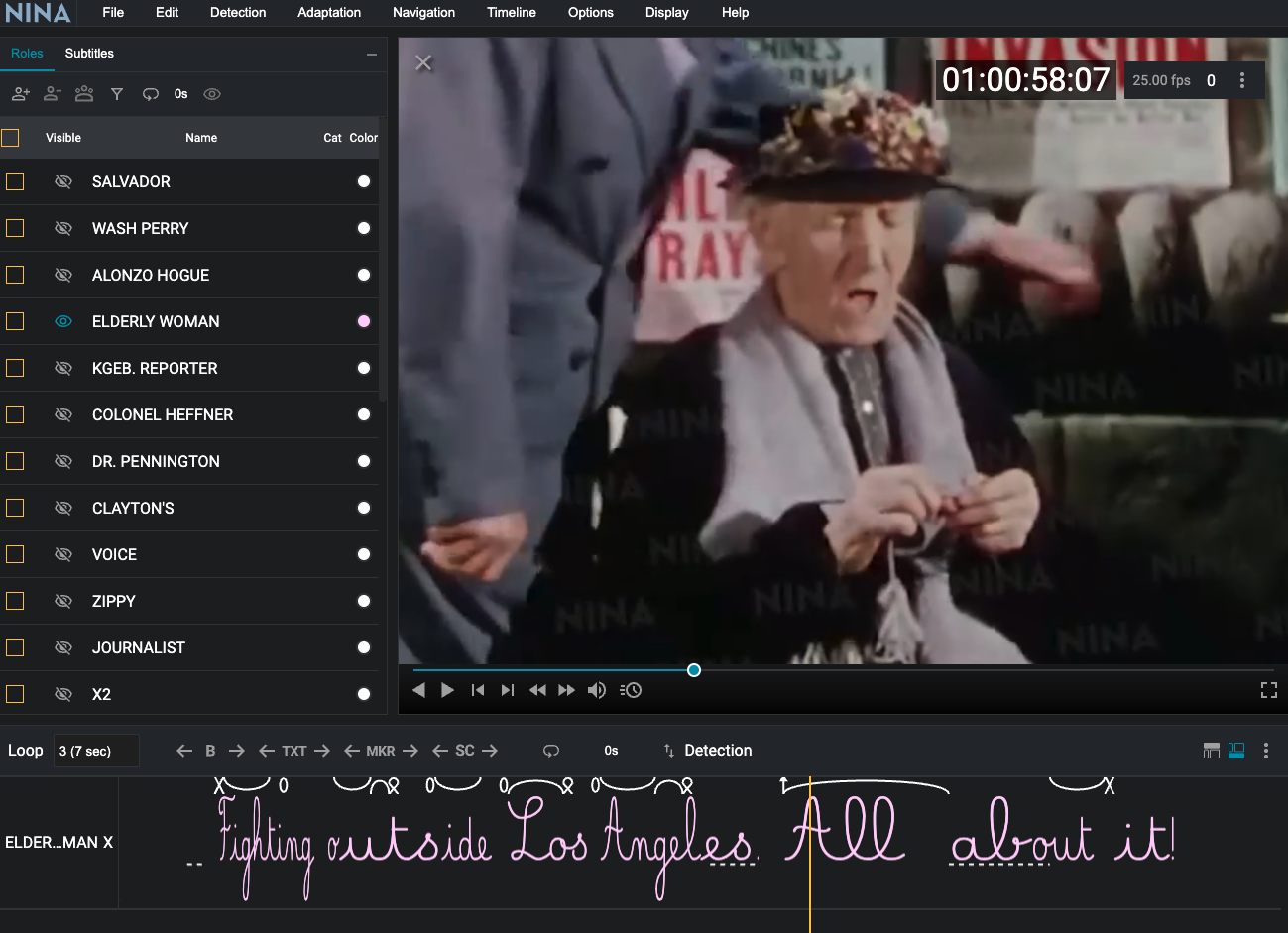Start video playback
1288x933 pixels.
pos(448,690)
